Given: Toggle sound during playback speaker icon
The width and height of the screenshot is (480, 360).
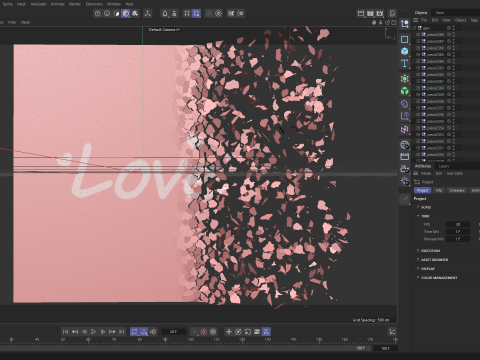Looking at the screenshot, I should tap(153, 331).
